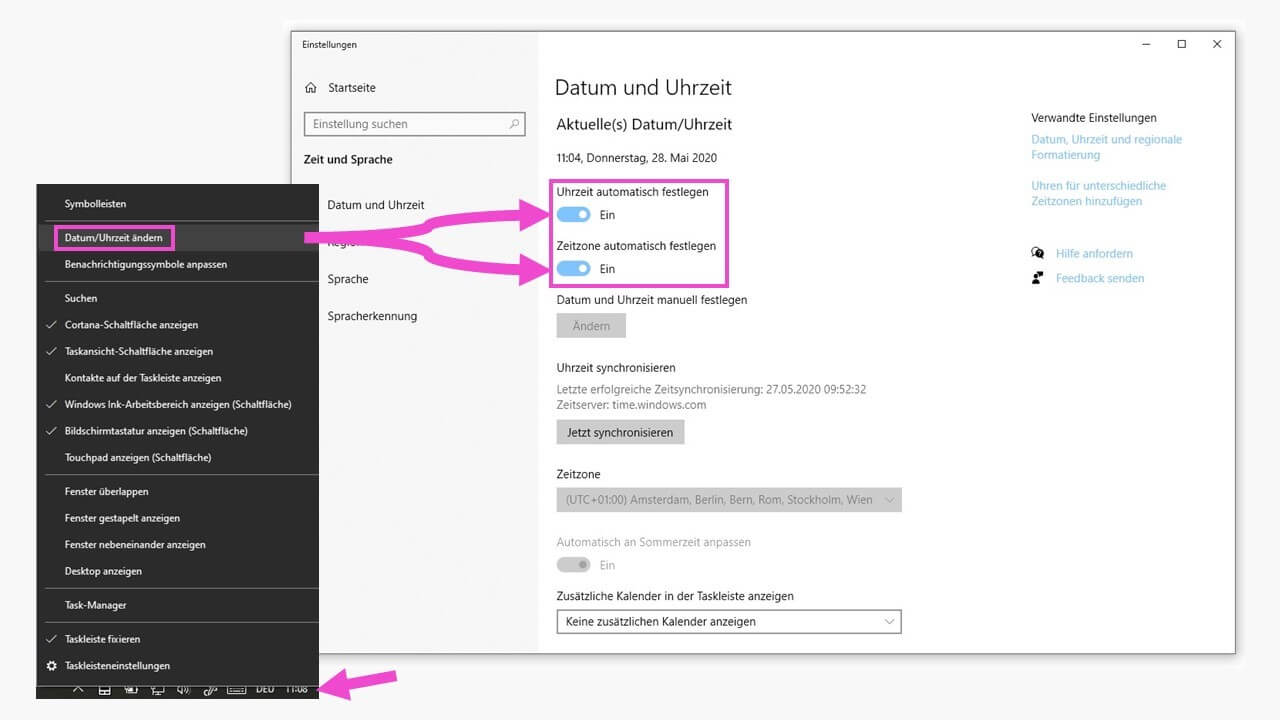1280x720 pixels.
Task: Choose Fenster überlappen
Action: 177,491
